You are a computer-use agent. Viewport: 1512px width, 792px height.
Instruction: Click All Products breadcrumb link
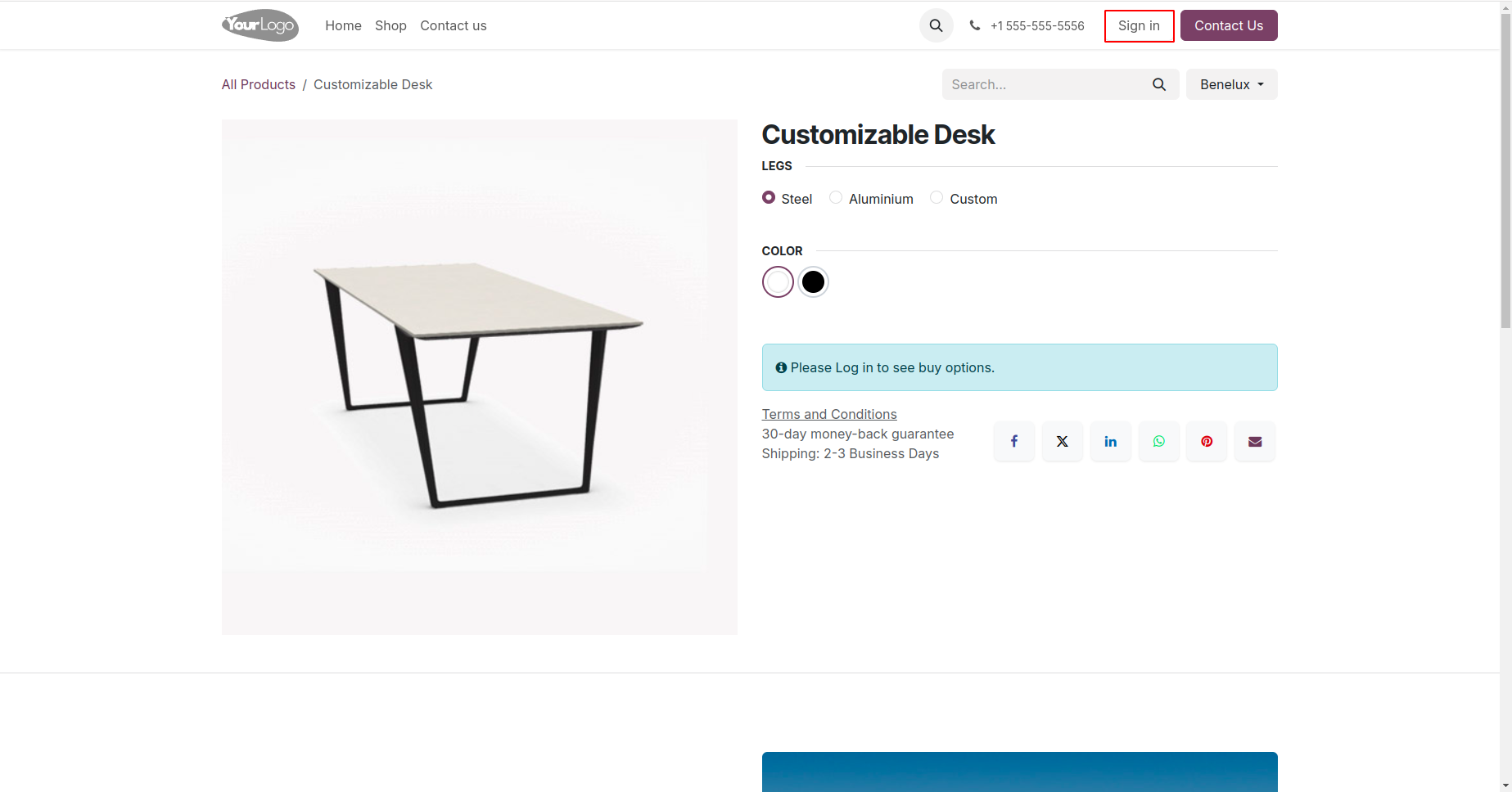(x=259, y=84)
